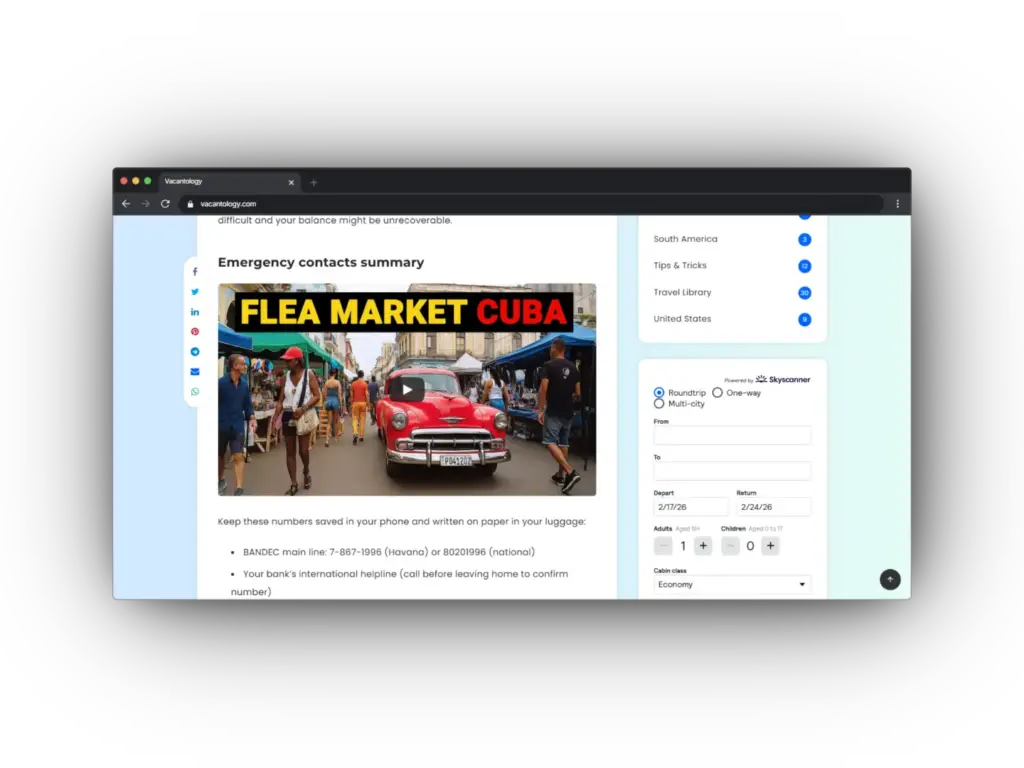1024x768 pixels.
Task: Switch to the Vacantology browser tab
Action: click(x=220, y=182)
